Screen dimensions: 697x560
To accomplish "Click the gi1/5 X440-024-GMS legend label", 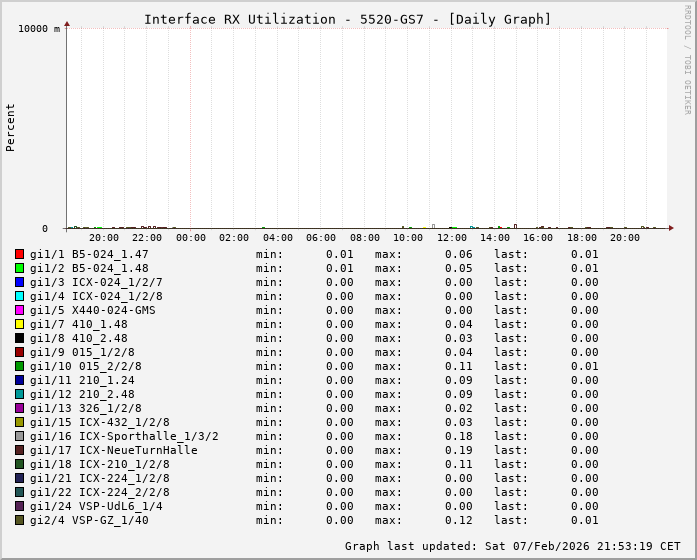I will coord(93,310).
